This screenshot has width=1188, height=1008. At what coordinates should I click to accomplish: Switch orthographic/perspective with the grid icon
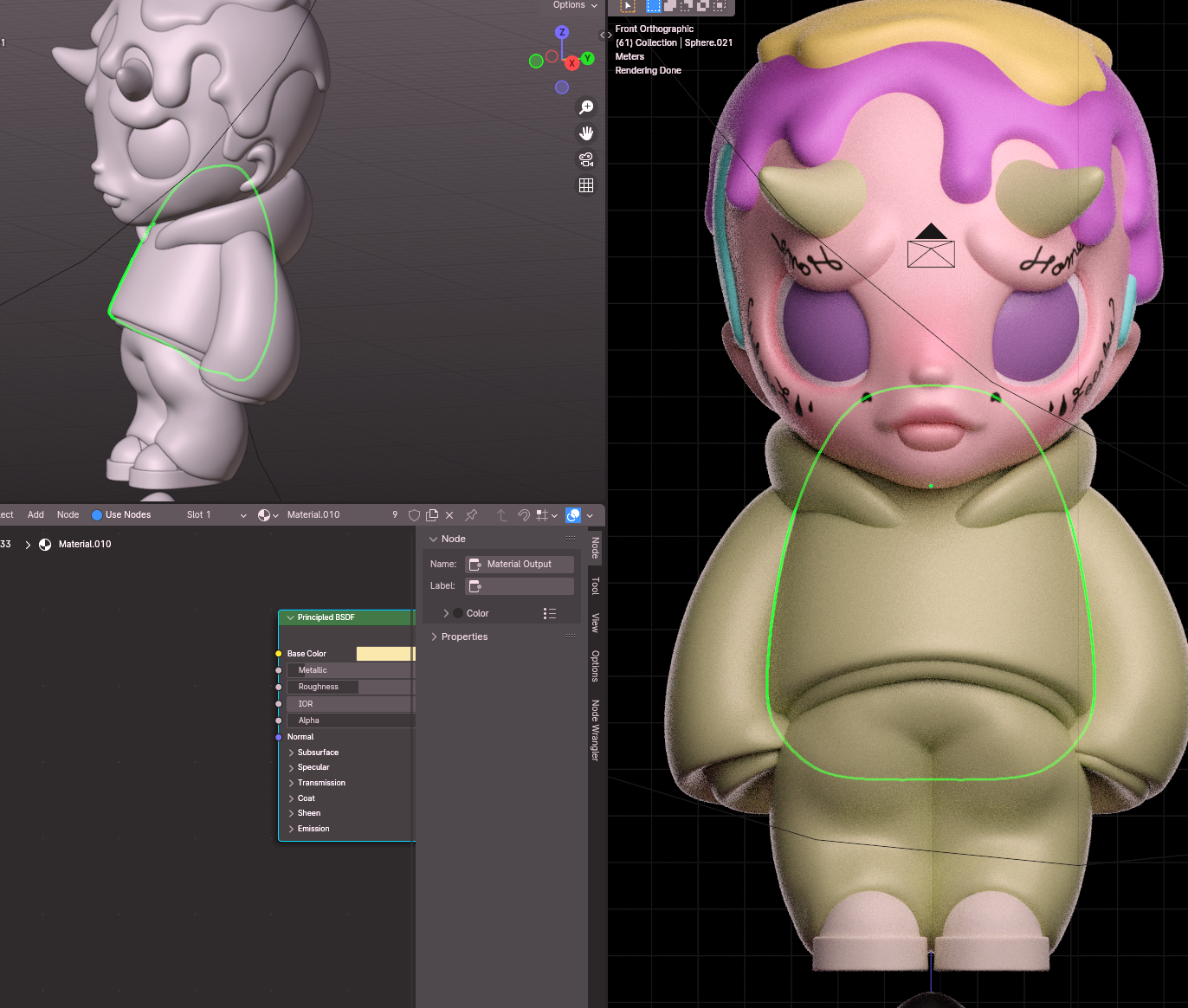[x=586, y=185]
